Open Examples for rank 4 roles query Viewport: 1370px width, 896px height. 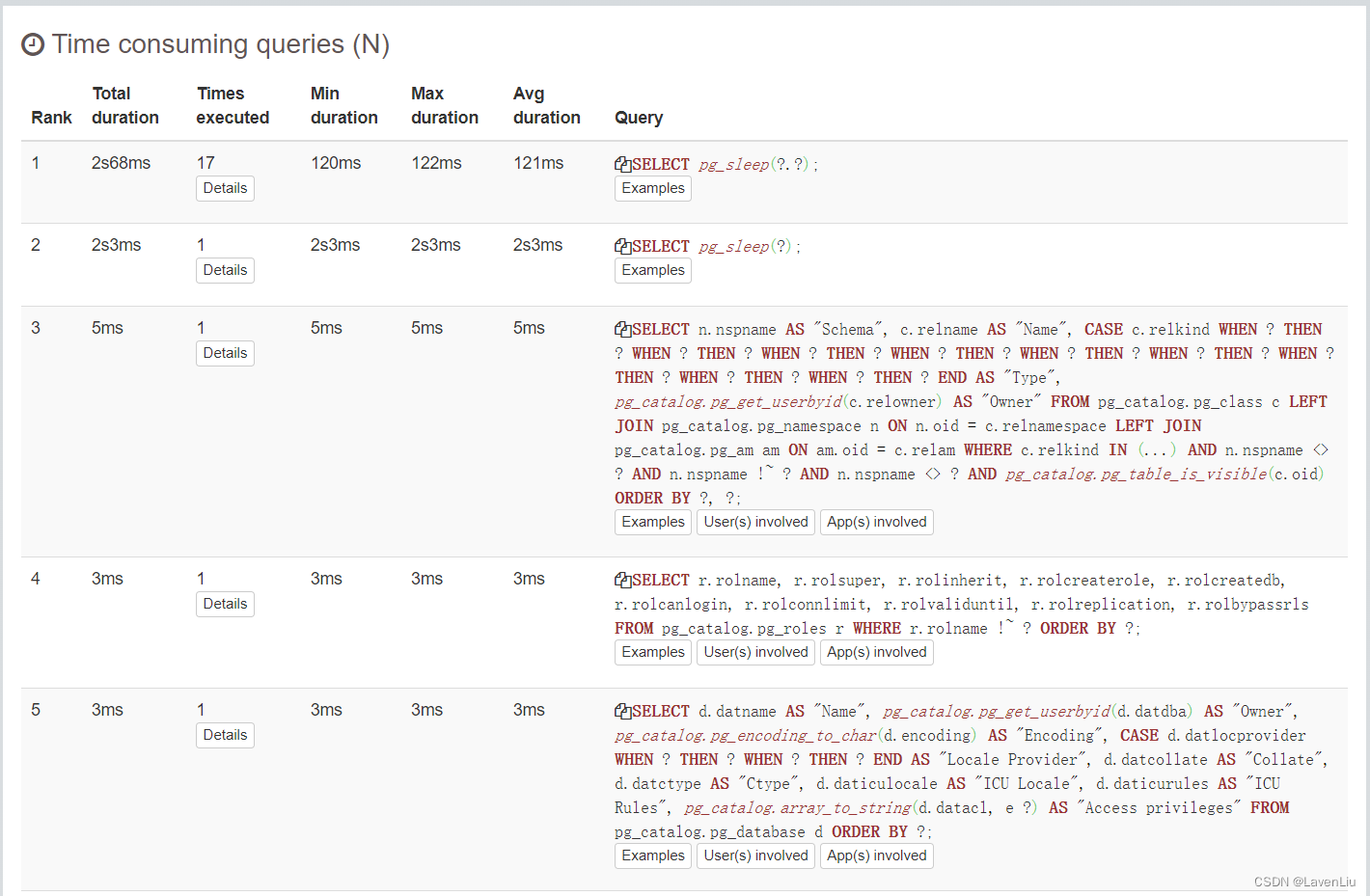click(653, 653)
